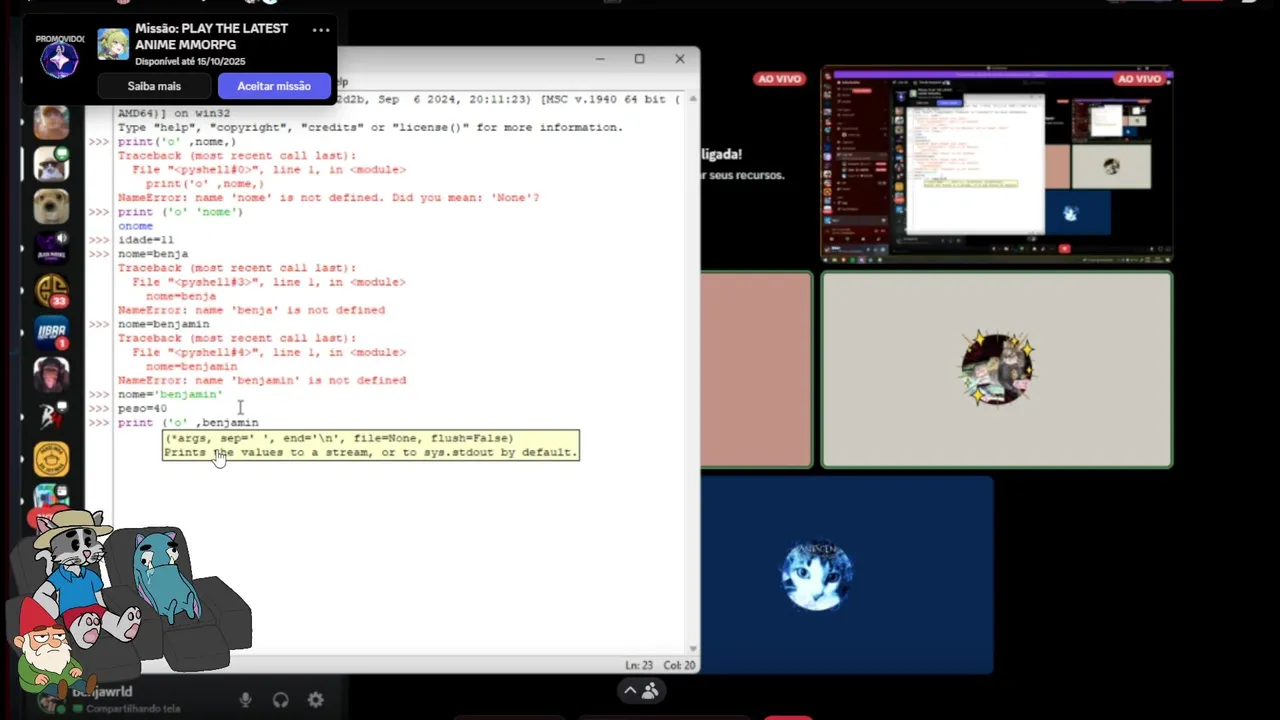Select the pink participant tile

click(x=756, y=369)
